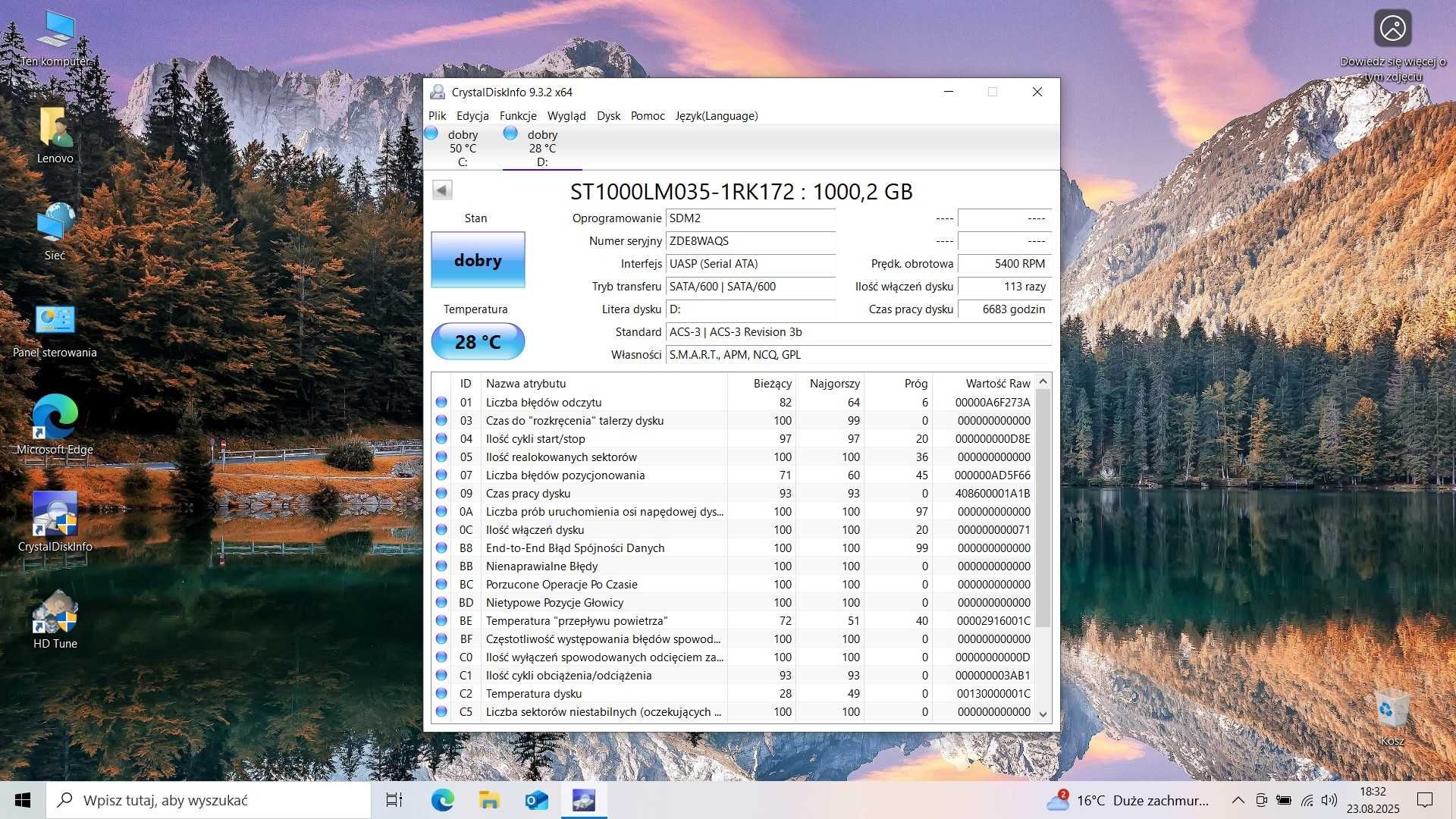
Task: Click the CrystalDiskInfo title bar app icon
Action: click(x=438, y=92)
